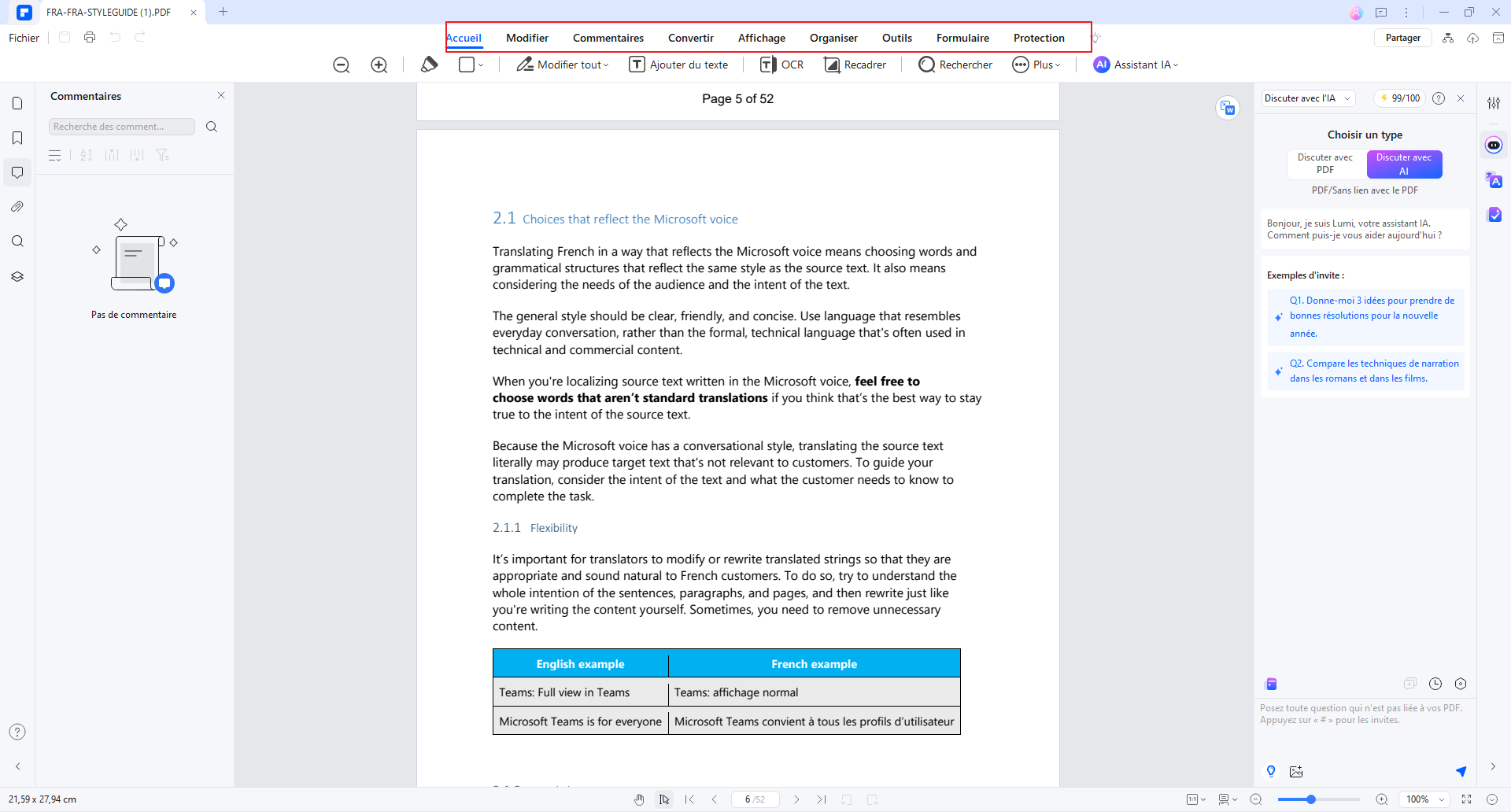Click the filter comments funnel icon
The height and width of the screenshot is (812, 1511).
(x=162, y=155)
